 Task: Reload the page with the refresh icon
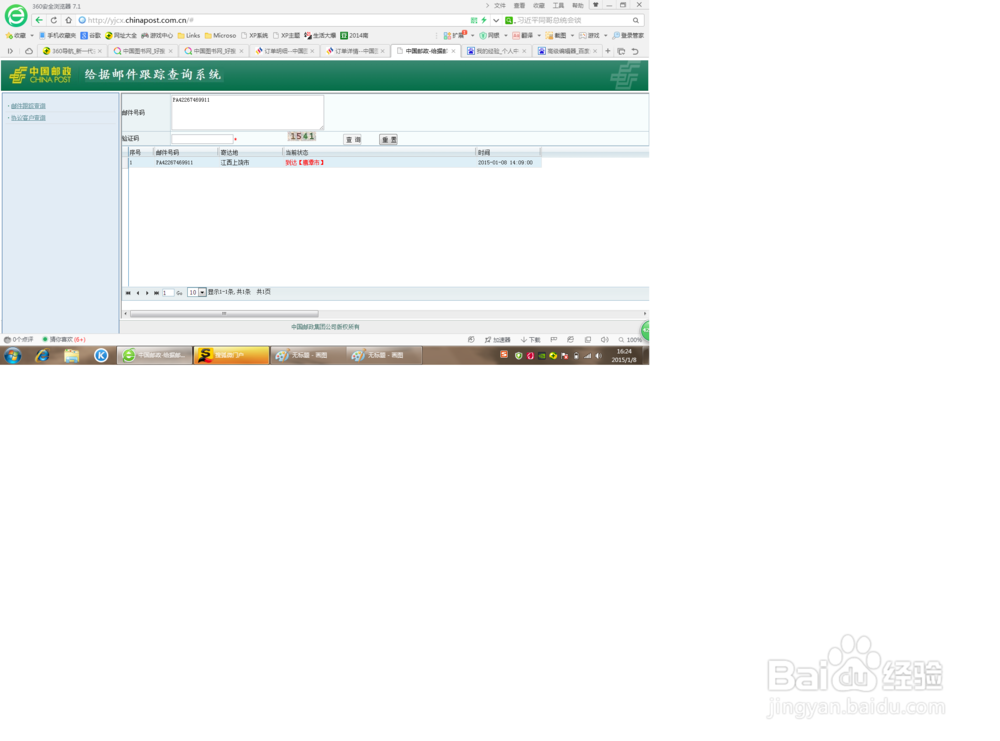click(54, 20)
